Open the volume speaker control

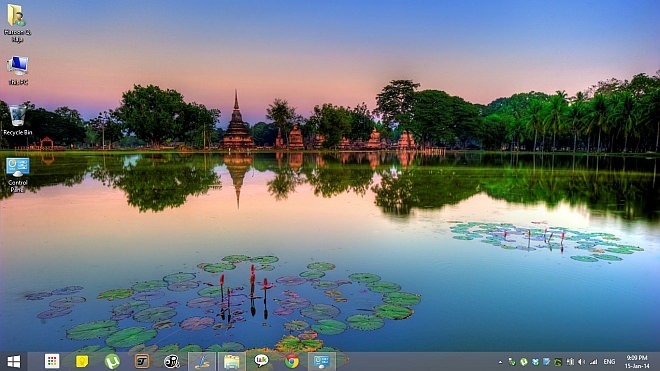[582, 362]
